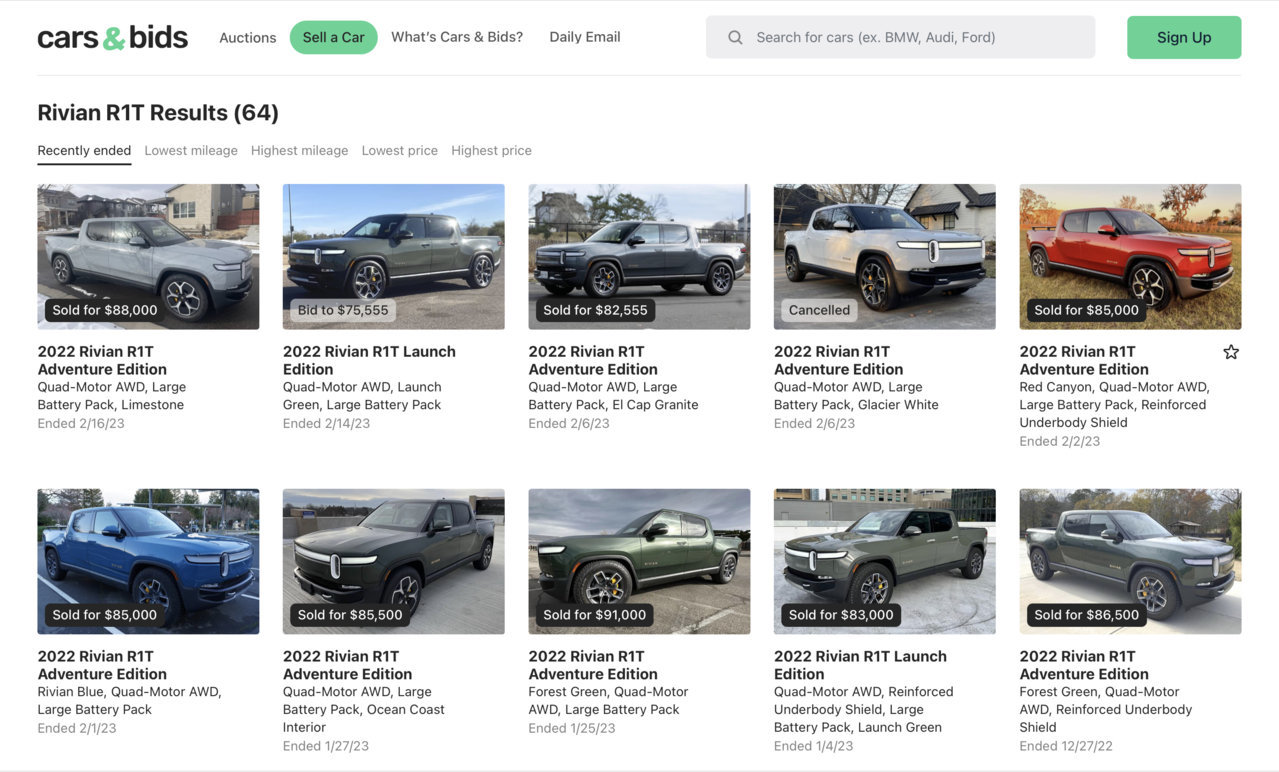Click the 'Sold for $82,555' badge
Image resolution: width=1279 pixels, height=772 pixels.
[595, 310]
